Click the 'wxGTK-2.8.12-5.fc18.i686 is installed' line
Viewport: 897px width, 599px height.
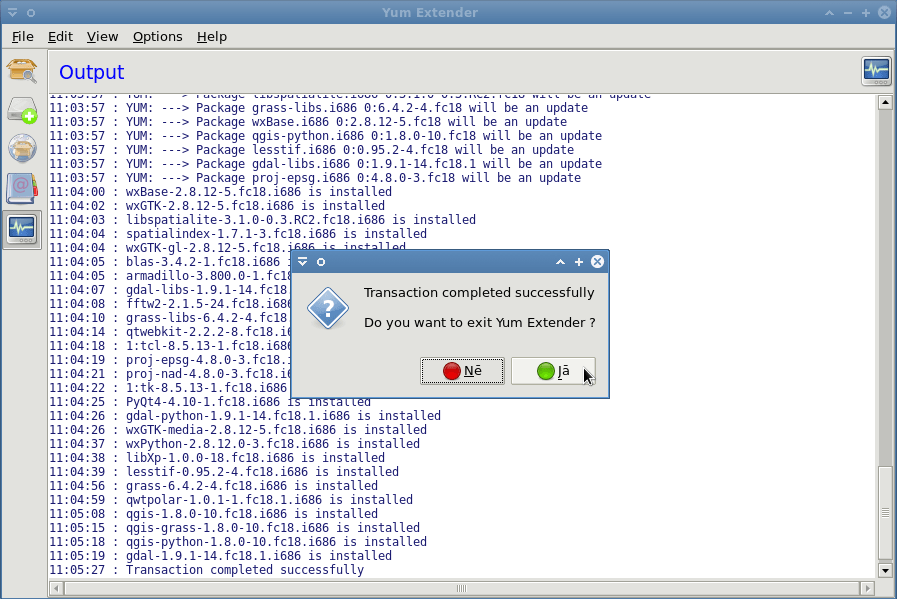tap(217, 205)
